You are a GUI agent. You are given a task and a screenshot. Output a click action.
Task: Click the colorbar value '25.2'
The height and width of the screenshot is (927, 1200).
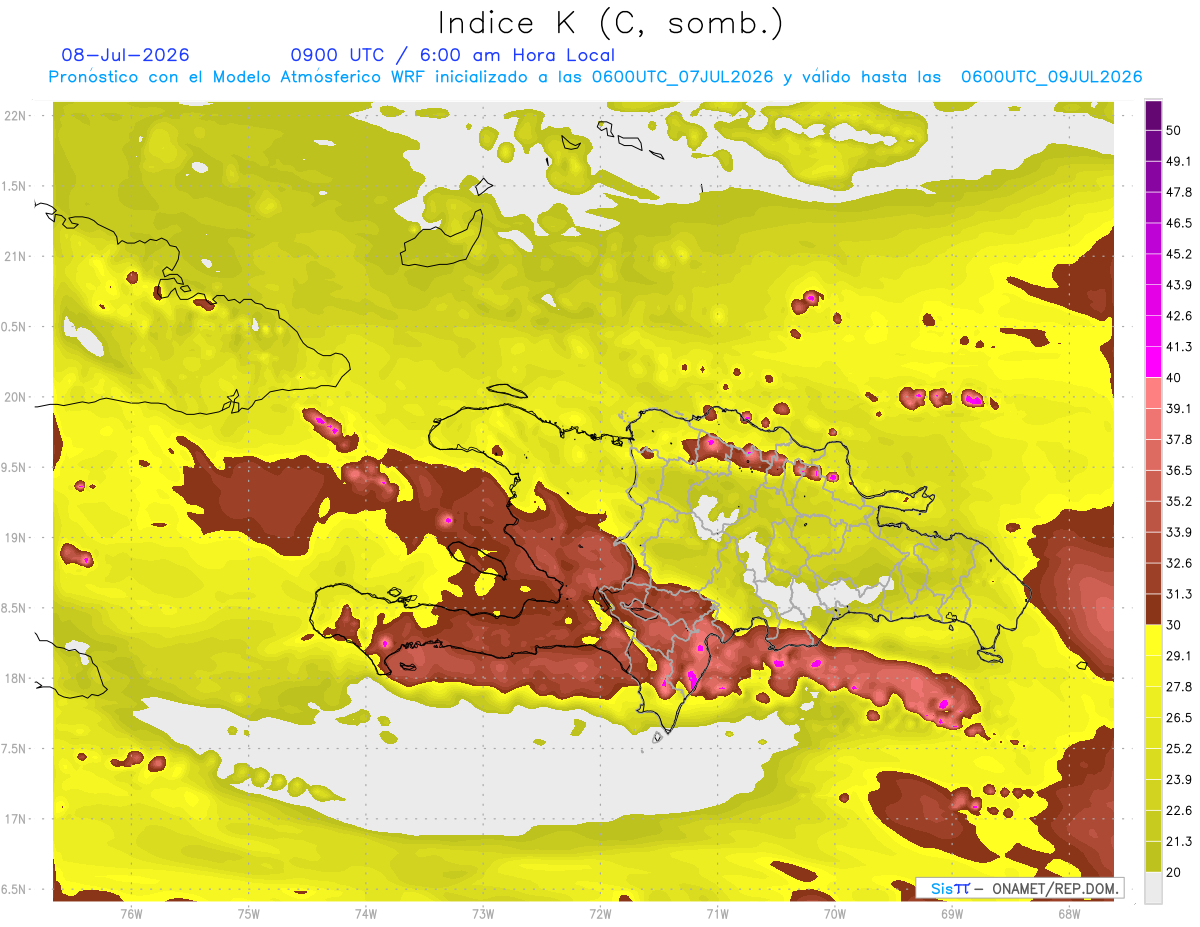1178,748
